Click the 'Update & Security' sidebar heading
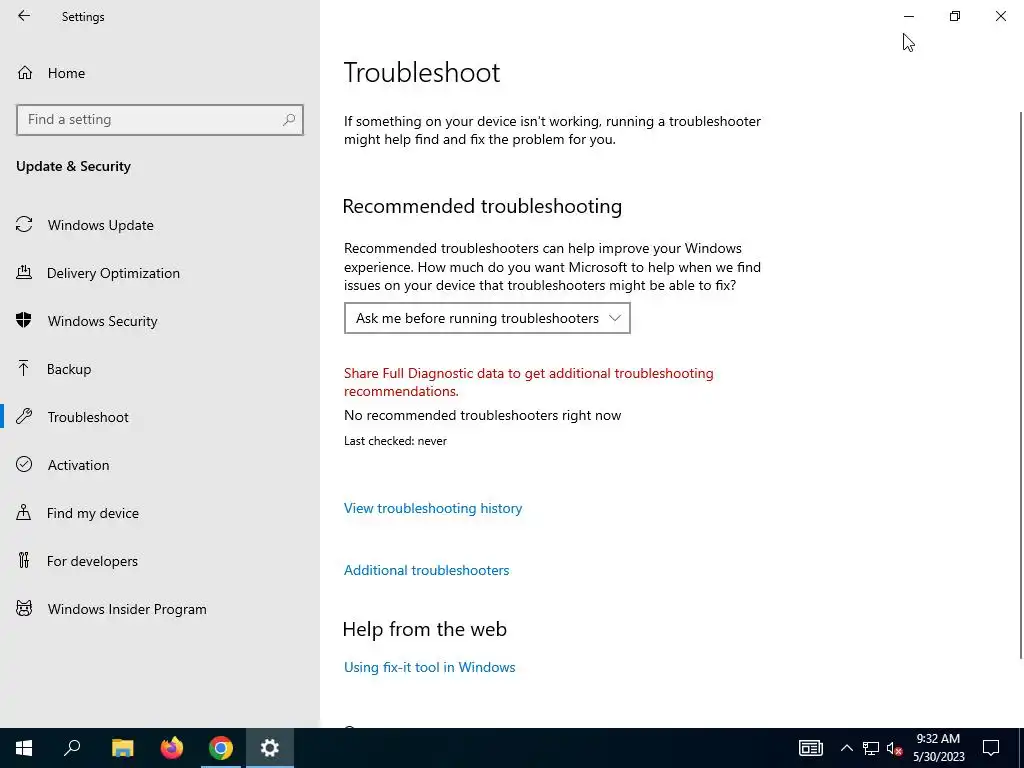This screenshot has width=1024, height=768. coord(73,167)
